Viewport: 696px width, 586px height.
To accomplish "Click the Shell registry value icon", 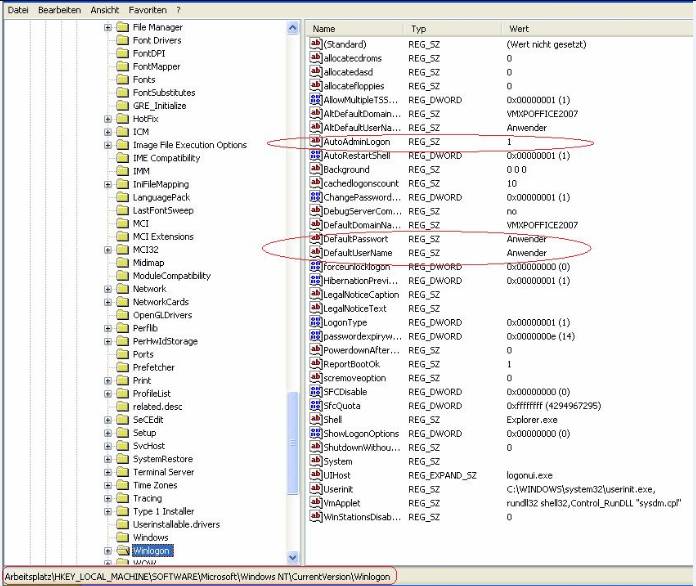I will pos(316,420).
